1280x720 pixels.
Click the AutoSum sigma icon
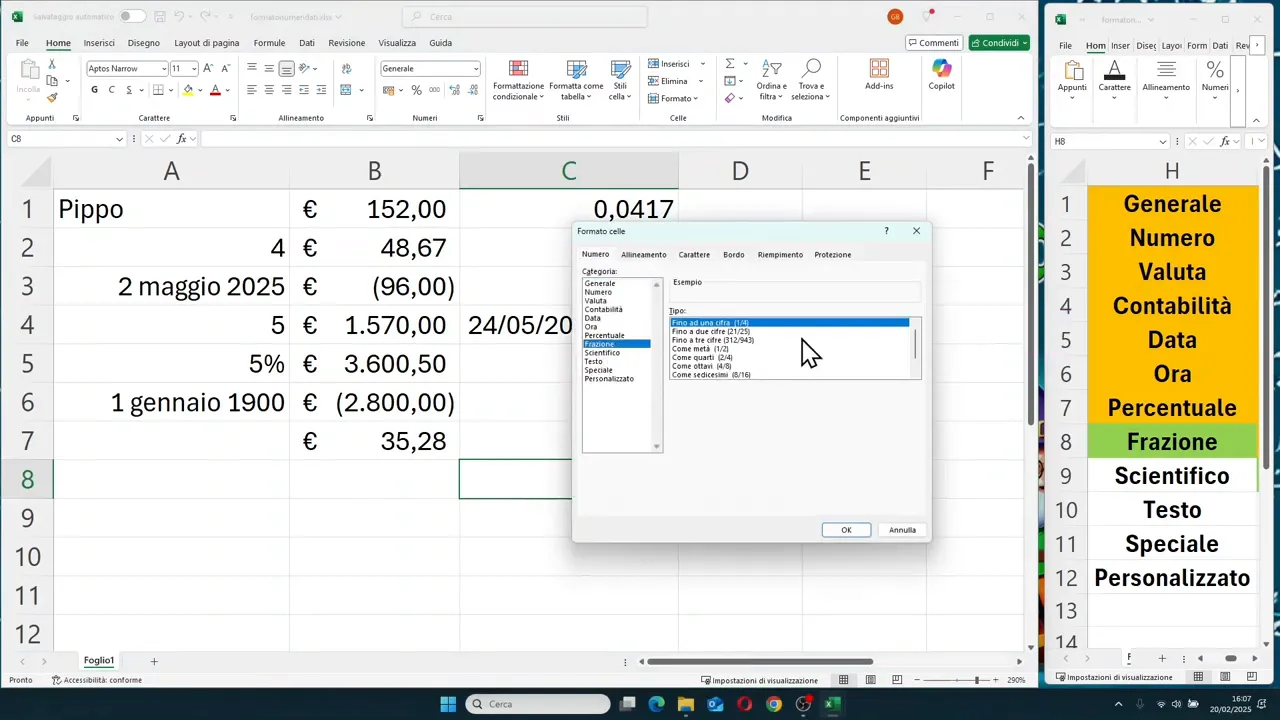(x=729, y=64)
